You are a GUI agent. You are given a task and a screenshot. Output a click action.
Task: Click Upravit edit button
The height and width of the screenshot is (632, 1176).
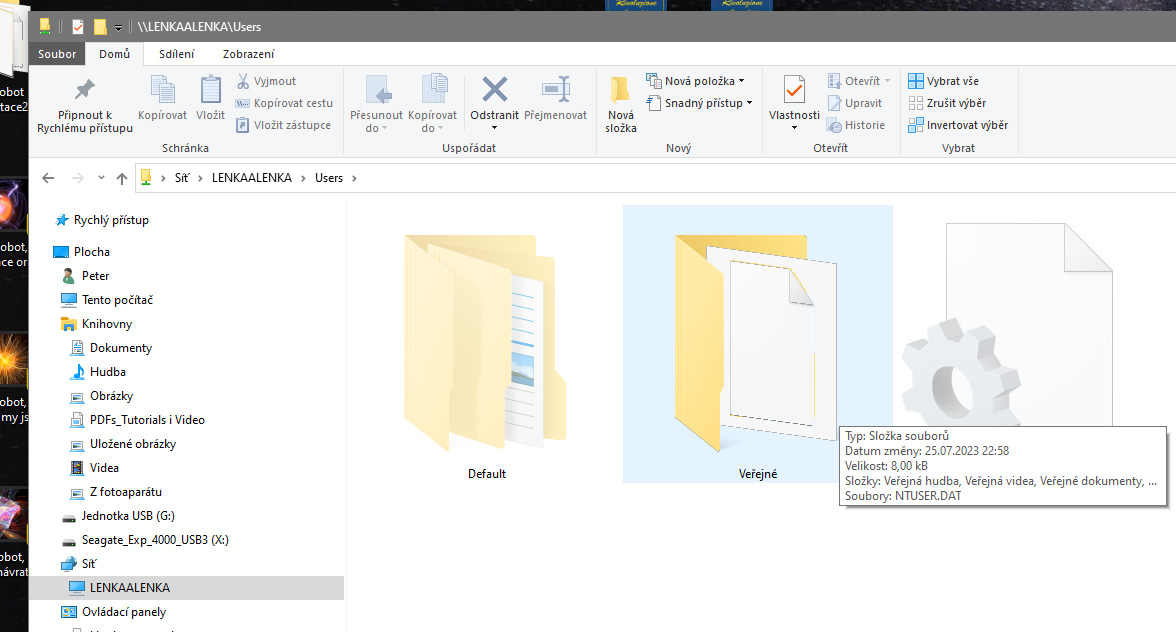[855, 103]
